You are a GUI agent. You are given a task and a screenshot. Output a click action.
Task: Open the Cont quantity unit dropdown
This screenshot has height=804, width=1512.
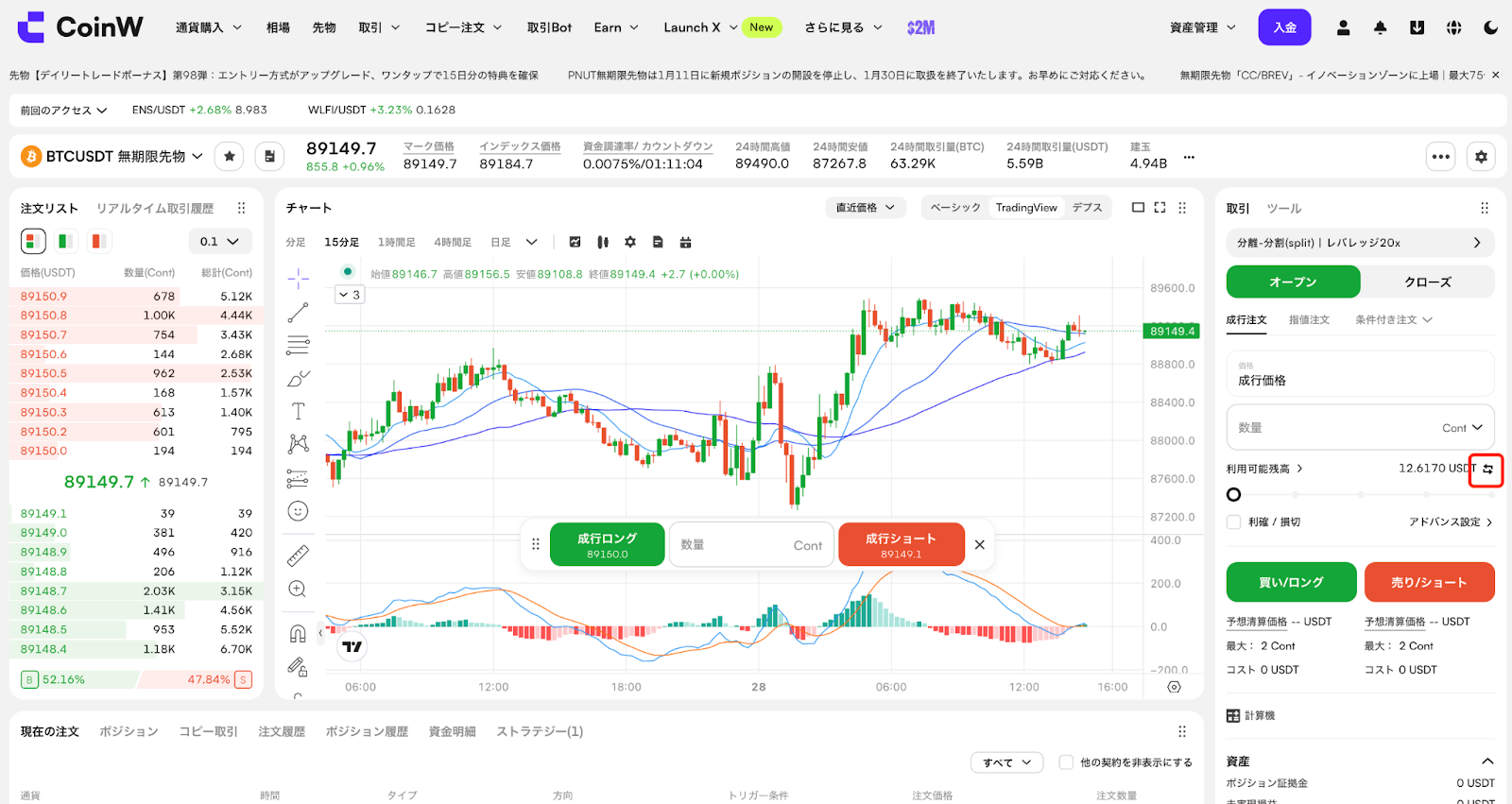point(1462,428)
